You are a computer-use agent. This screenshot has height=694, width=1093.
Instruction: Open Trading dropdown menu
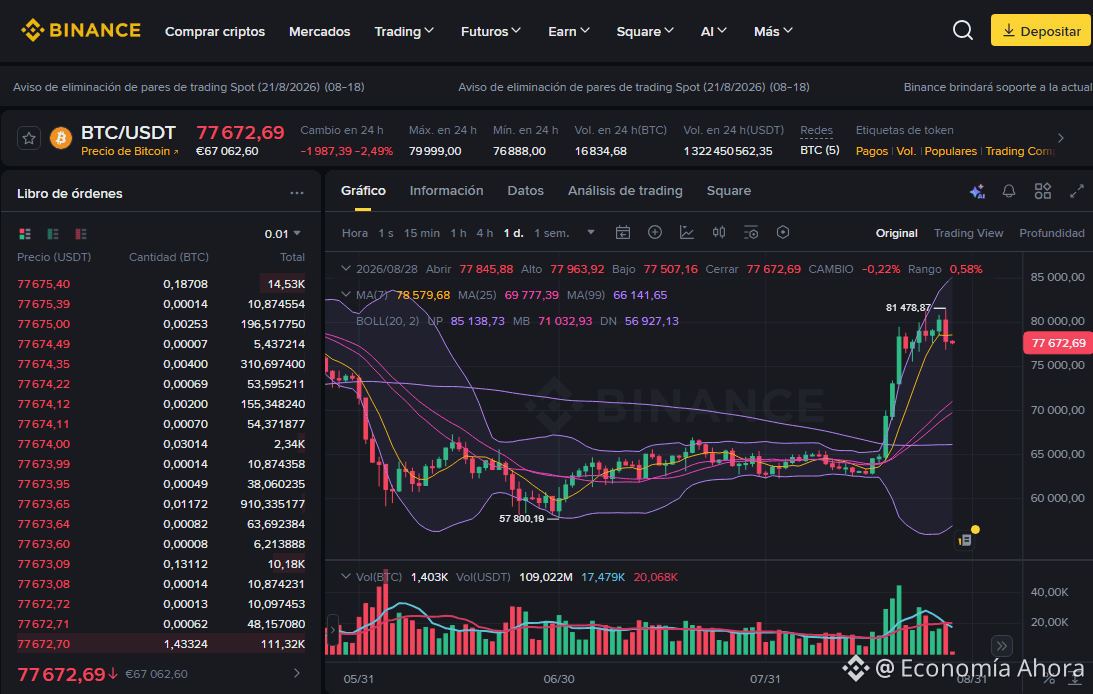404,31
